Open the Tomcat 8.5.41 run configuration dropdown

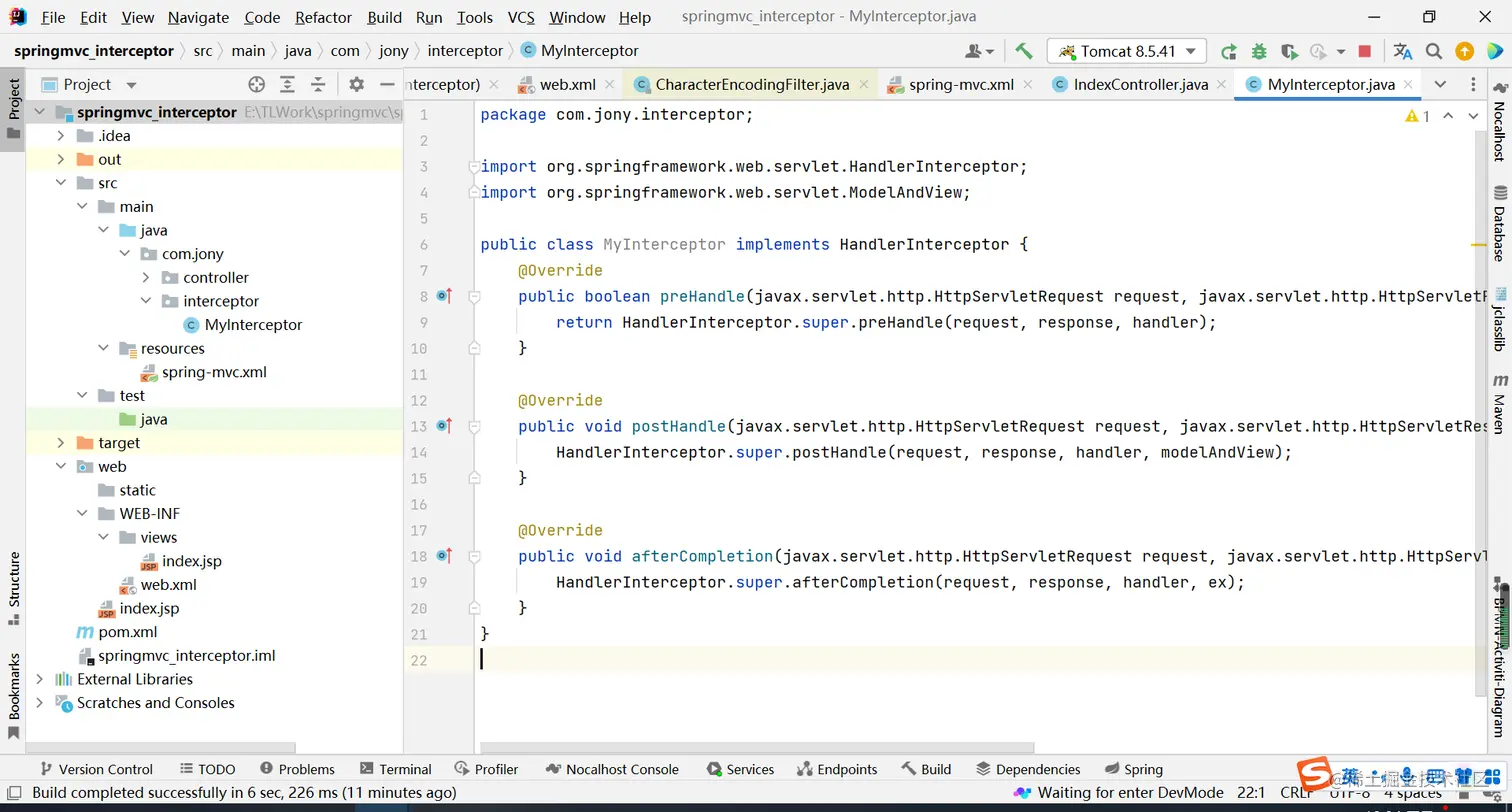pyautogui.click(x=1127, y=51)
